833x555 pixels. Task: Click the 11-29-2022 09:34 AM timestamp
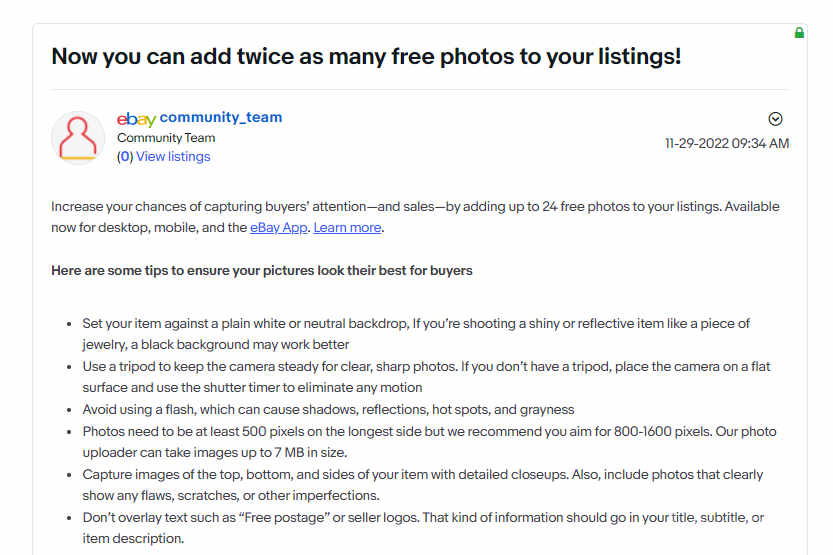click(x=727, y=143)
